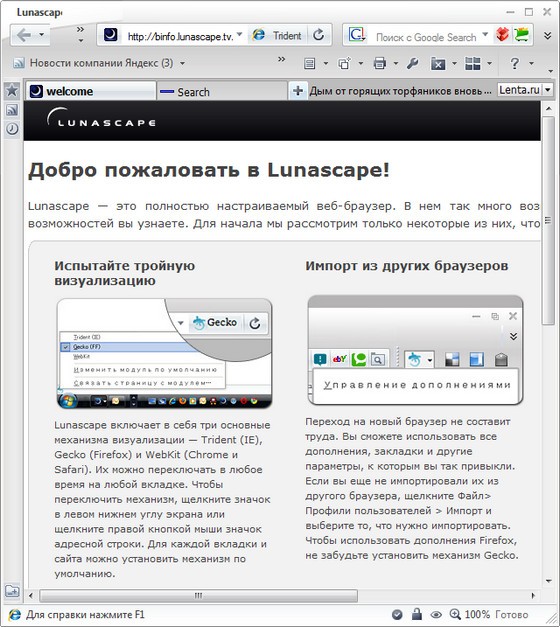Open the History clock sidebar icon
This screenshot has height=627, width=560.
(x=12, y=129)
